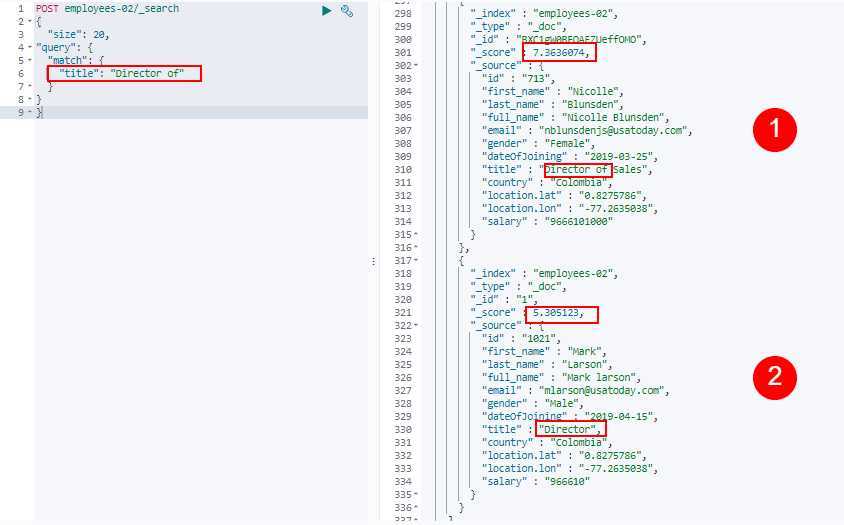This screenshot has height=525, width=844.
Task: Click the score value 7.3636074
Action: coord(558,52)
